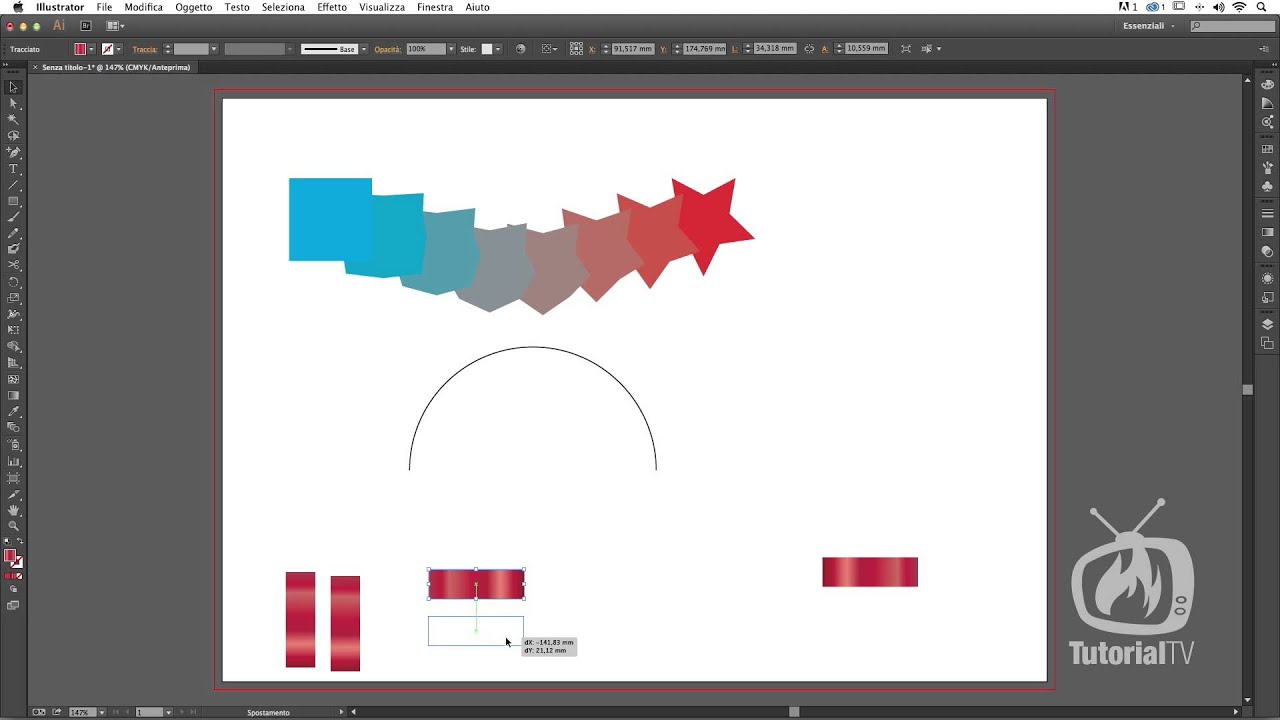The width and height of the screenshot is (1280, 720).
Task: Select the Magic Wand tool
Action: [13, 119]
